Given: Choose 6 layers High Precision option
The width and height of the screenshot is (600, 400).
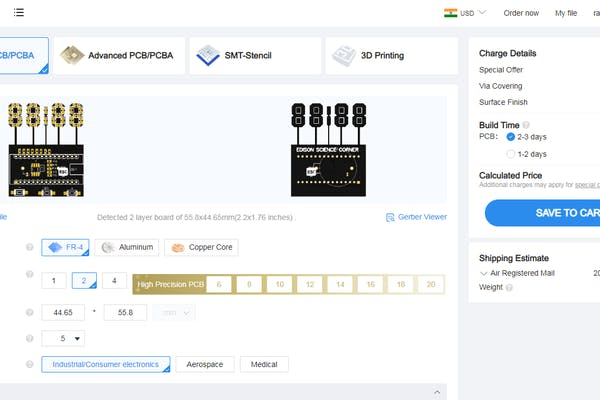Looking at the screenshot, I should [219, 284].
